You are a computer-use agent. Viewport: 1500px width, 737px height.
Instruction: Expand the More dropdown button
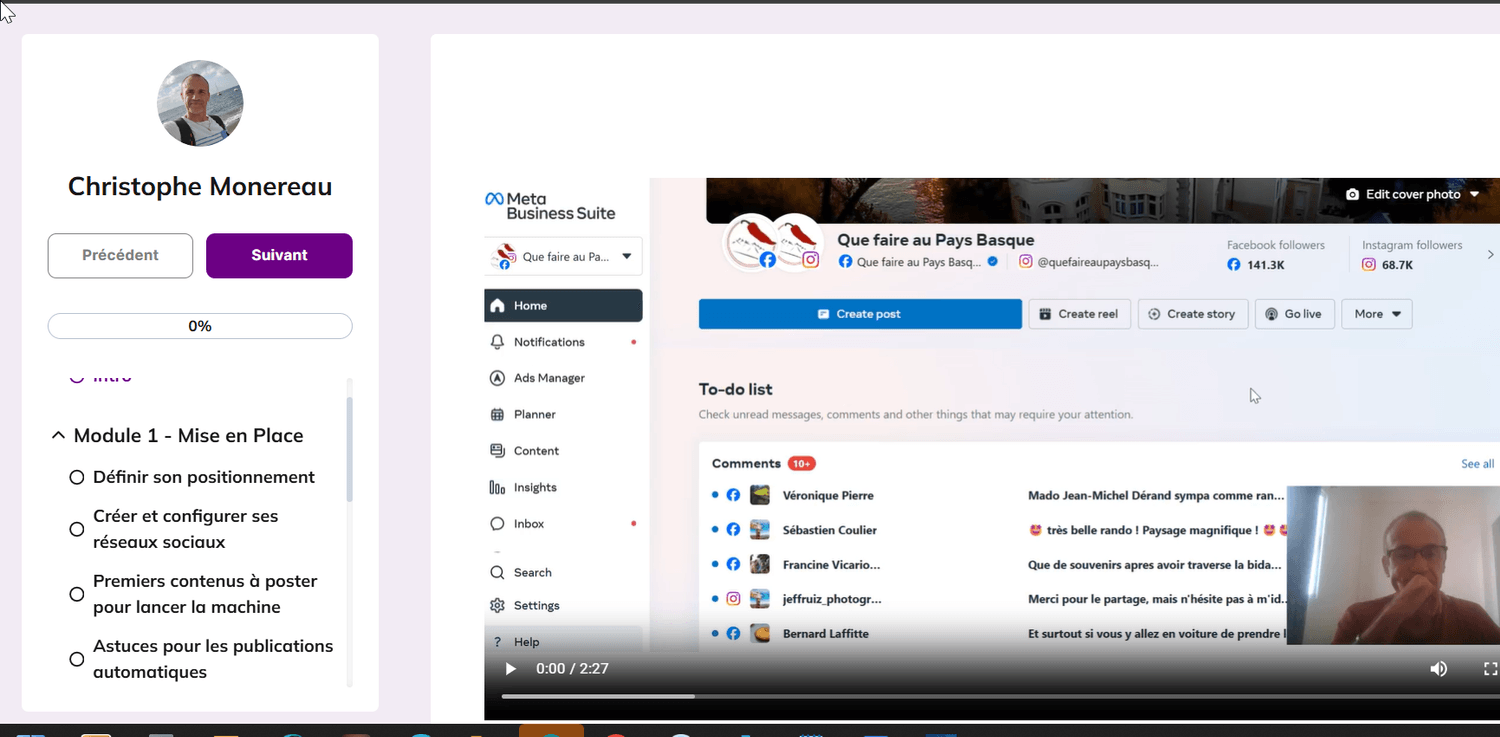point(1376,314)
